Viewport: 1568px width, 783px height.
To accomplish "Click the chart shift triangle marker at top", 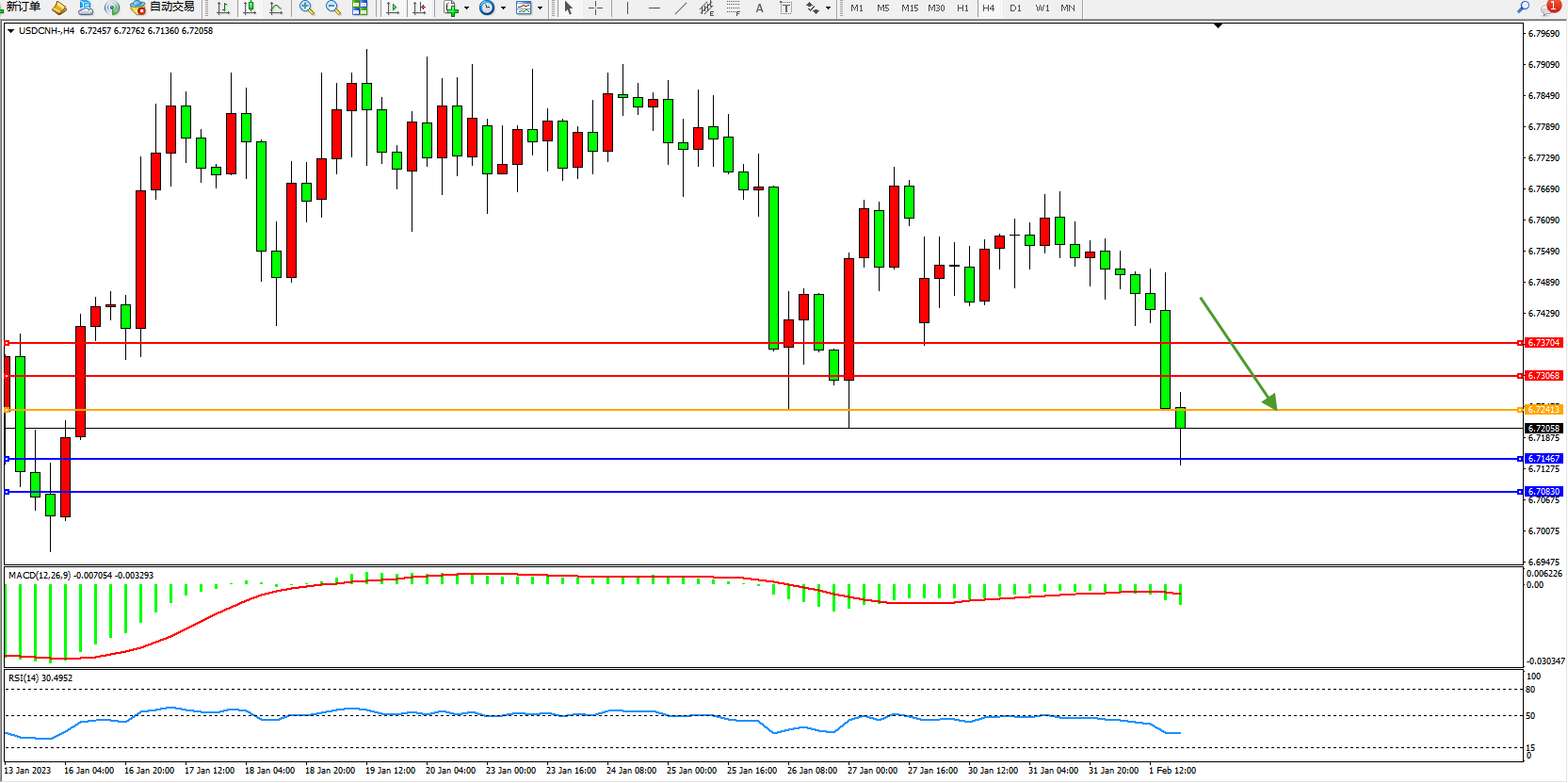I will 1218,26.
